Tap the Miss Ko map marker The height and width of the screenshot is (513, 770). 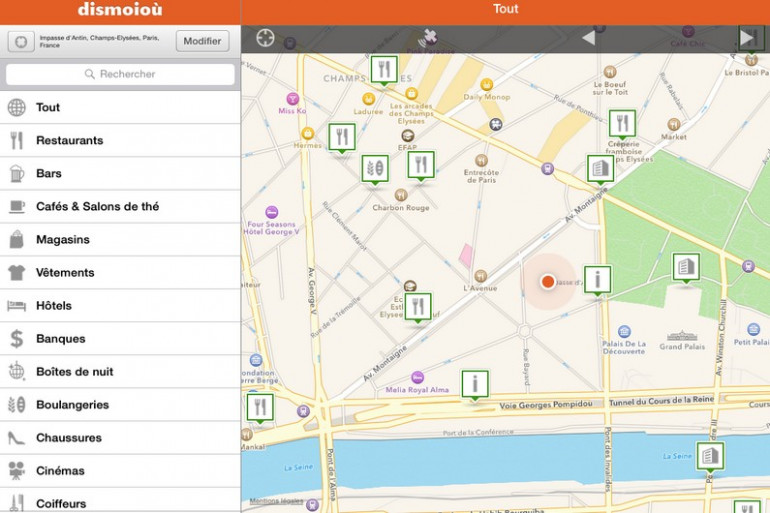292,99
